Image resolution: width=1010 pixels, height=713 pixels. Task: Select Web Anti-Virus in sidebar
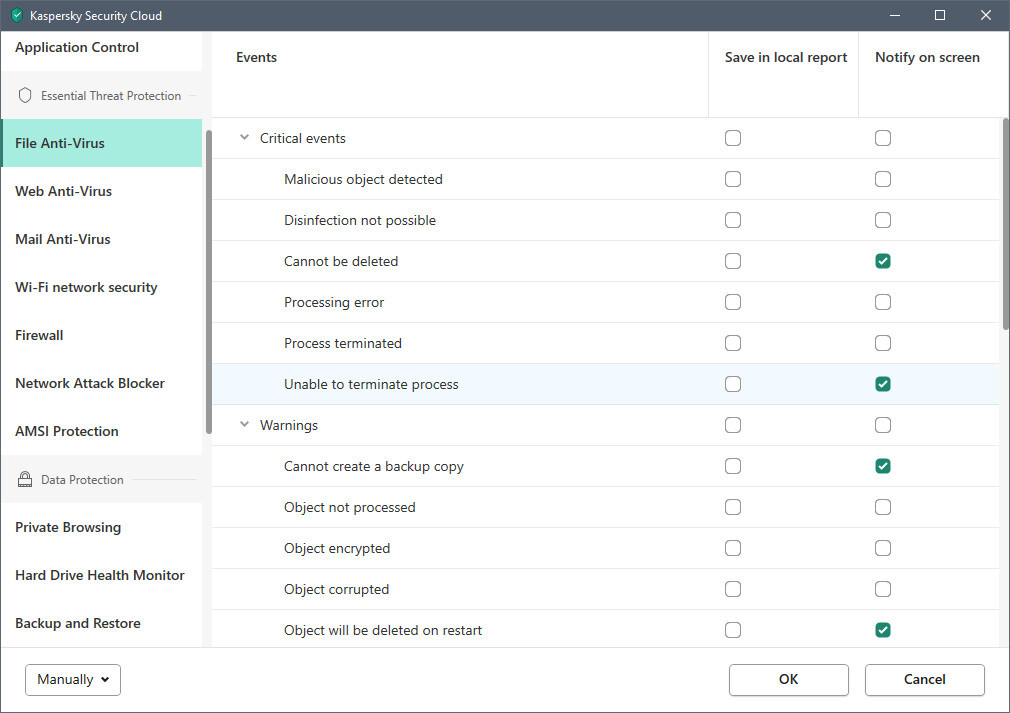(102, 191)
